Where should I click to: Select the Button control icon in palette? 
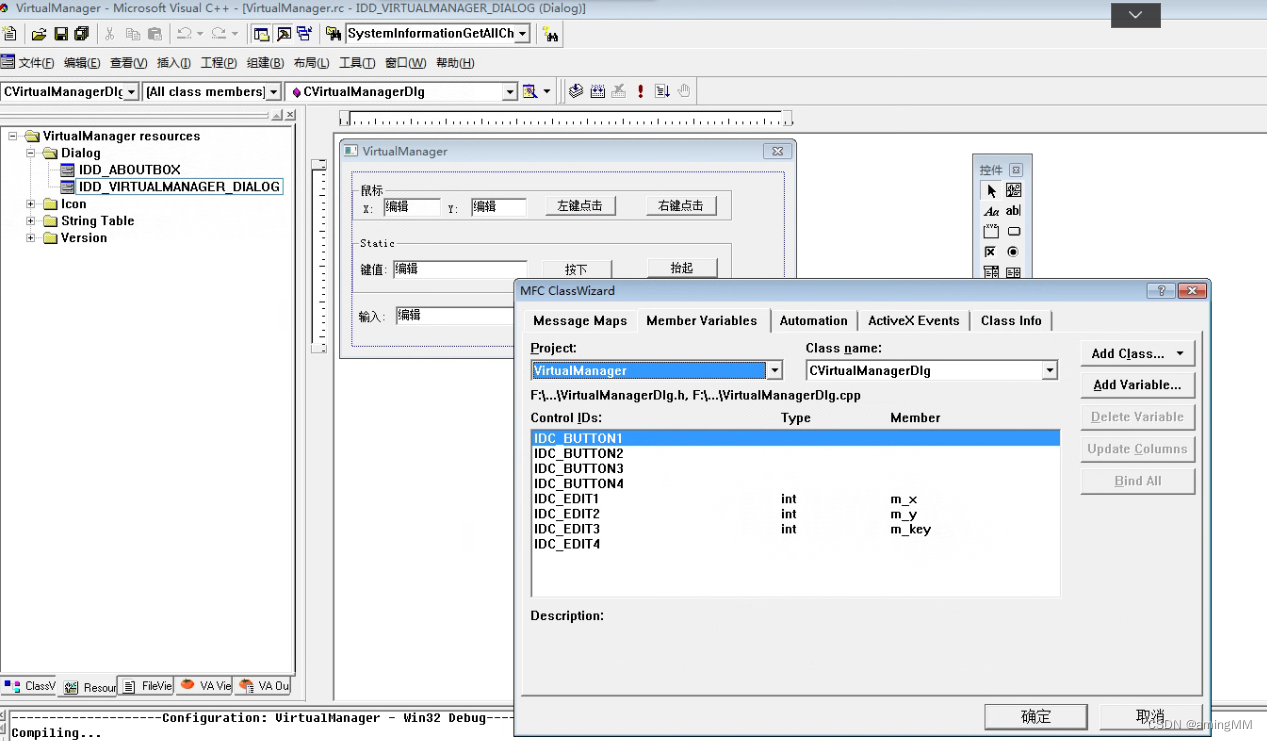1013,231
